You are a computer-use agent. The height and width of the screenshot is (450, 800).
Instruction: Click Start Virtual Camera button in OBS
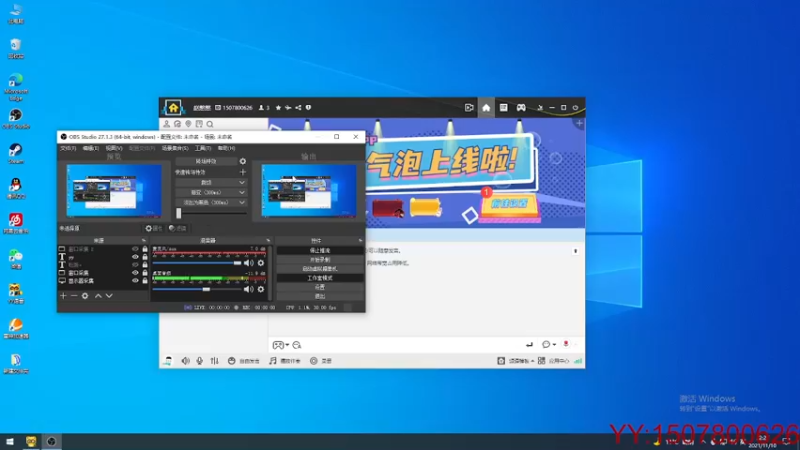pyautogui.click(x=320, y=269)
